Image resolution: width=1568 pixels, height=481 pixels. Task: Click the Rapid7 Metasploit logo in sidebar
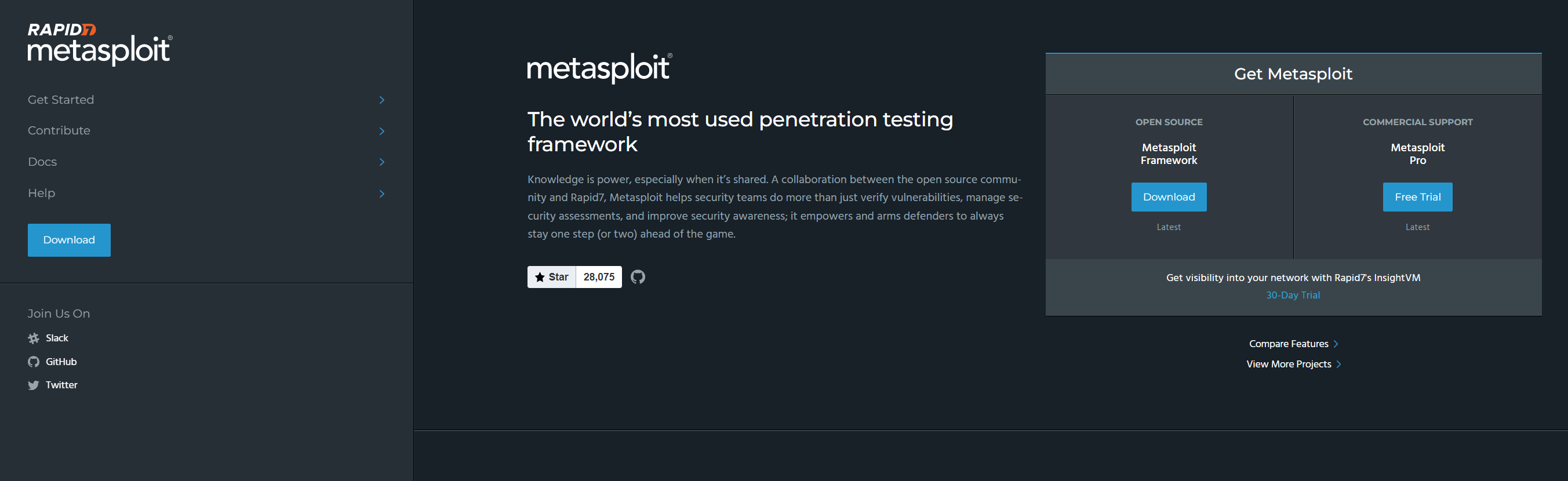[100, 44]
